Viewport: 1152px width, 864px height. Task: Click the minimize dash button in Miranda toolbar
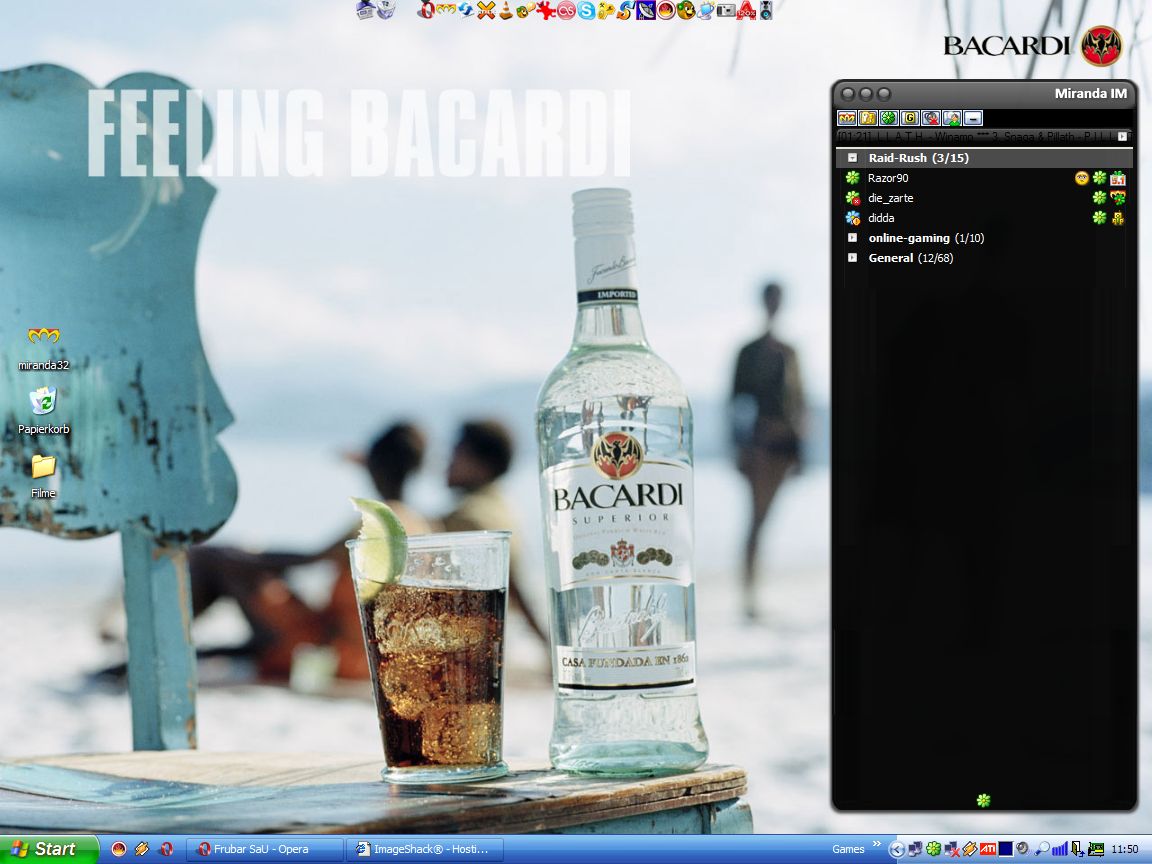[973, 118]
